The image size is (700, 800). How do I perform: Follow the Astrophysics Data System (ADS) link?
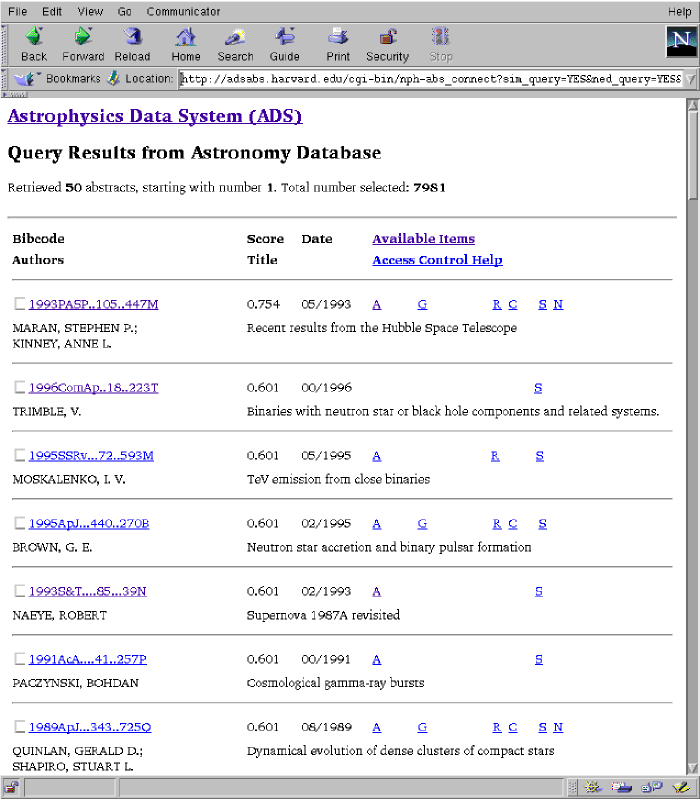(x=155, y=116)
